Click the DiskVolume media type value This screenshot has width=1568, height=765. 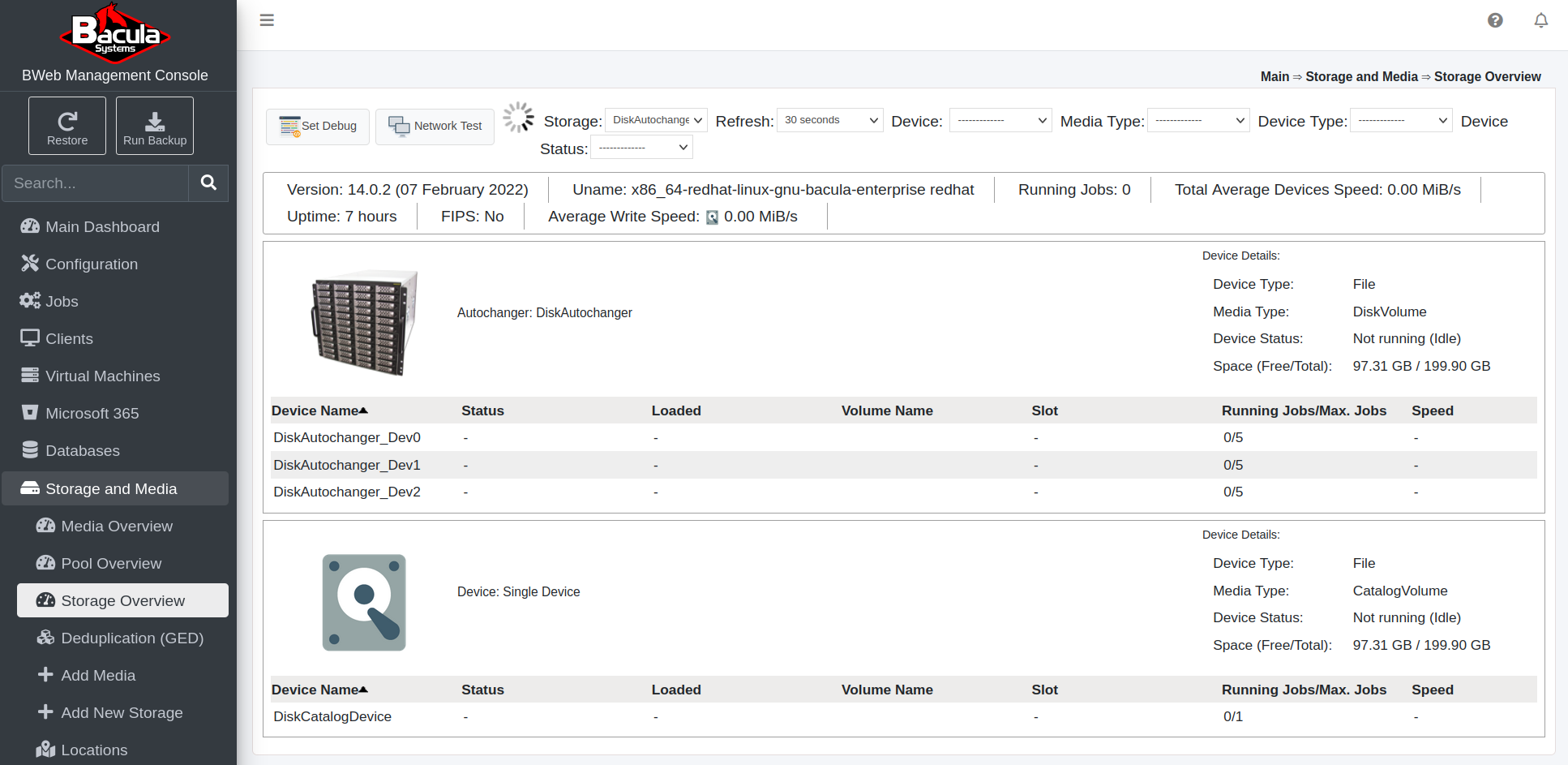coord(1389,312)
